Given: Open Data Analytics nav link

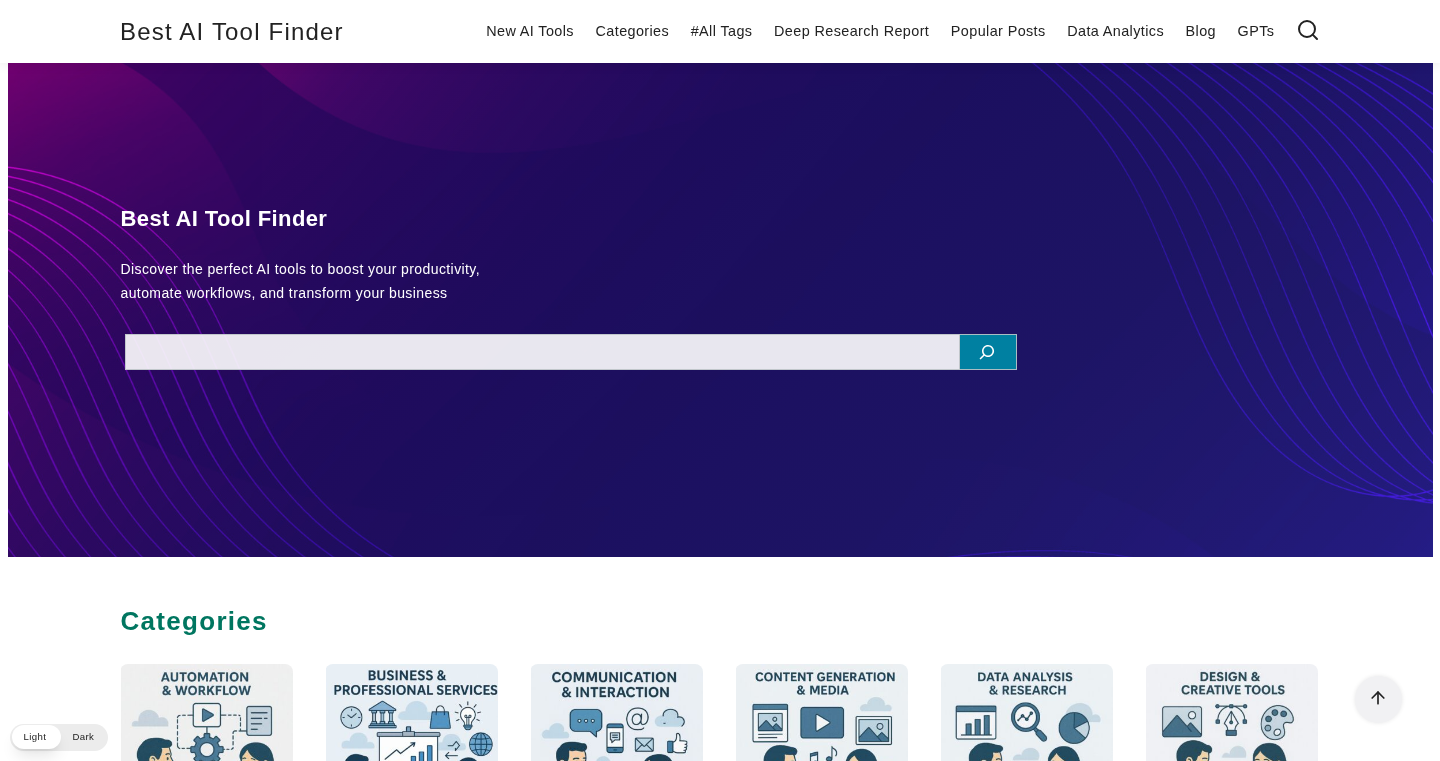Looking at the screenshot, I should [1115, 31].
